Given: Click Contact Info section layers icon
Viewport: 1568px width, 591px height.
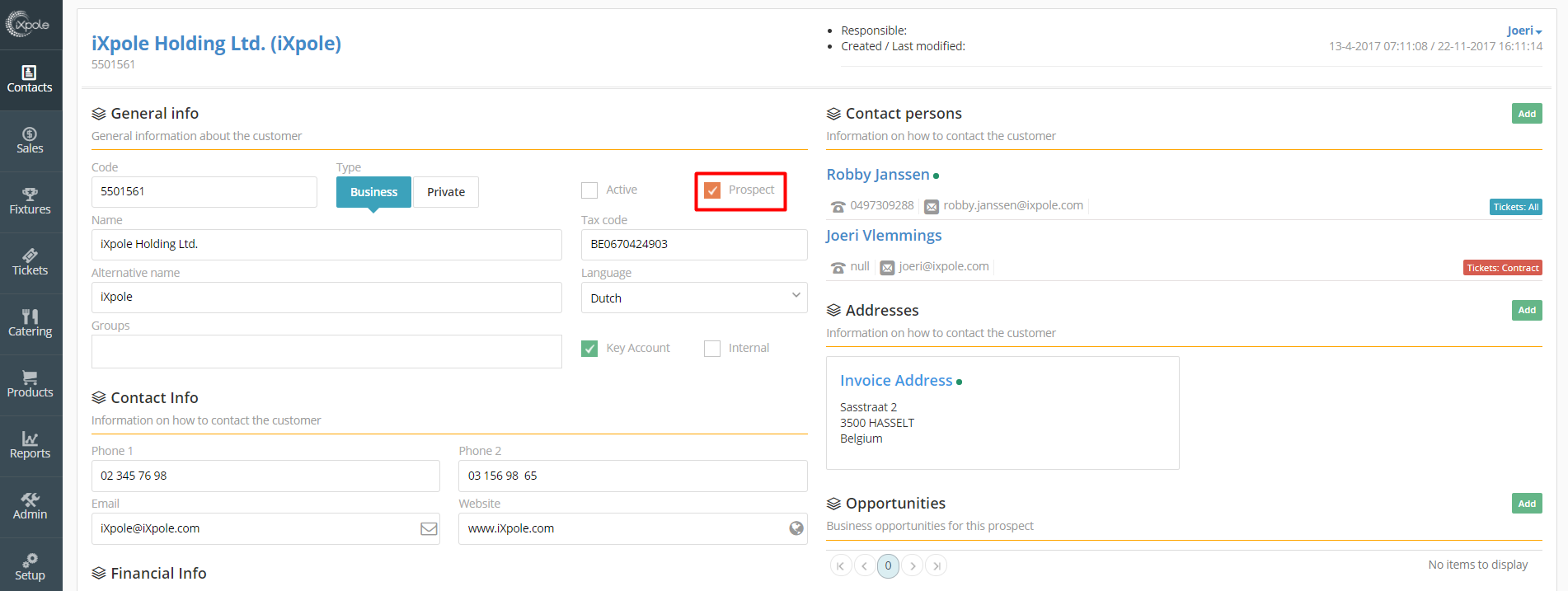Looking at the screenshot, I should click(99, 398).
